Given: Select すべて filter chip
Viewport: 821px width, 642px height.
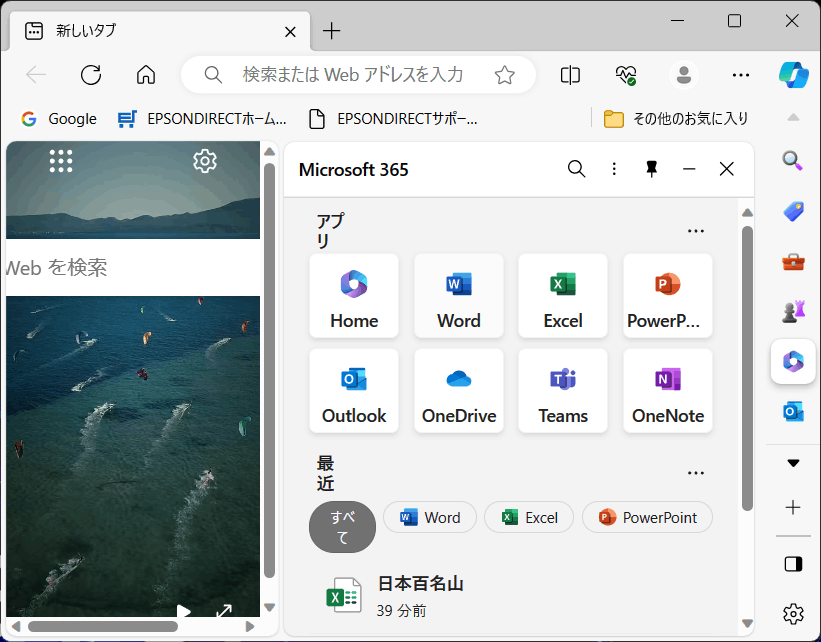Looking at the screenshot, I should pos(342,527).
